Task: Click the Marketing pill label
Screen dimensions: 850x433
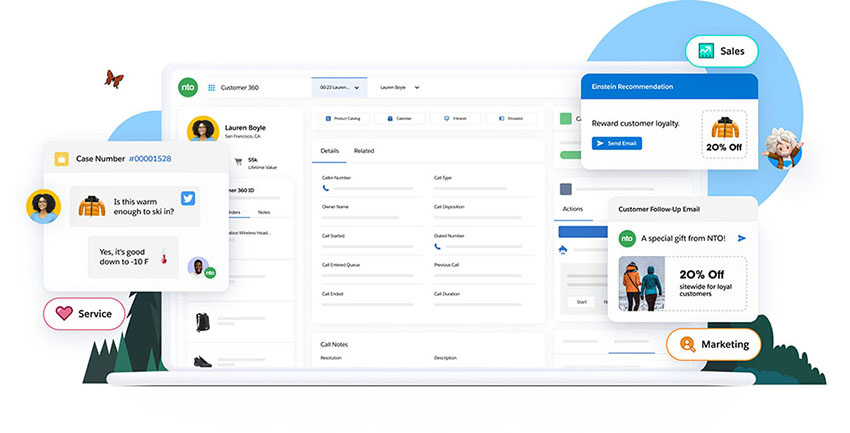Action: (713, 345)
